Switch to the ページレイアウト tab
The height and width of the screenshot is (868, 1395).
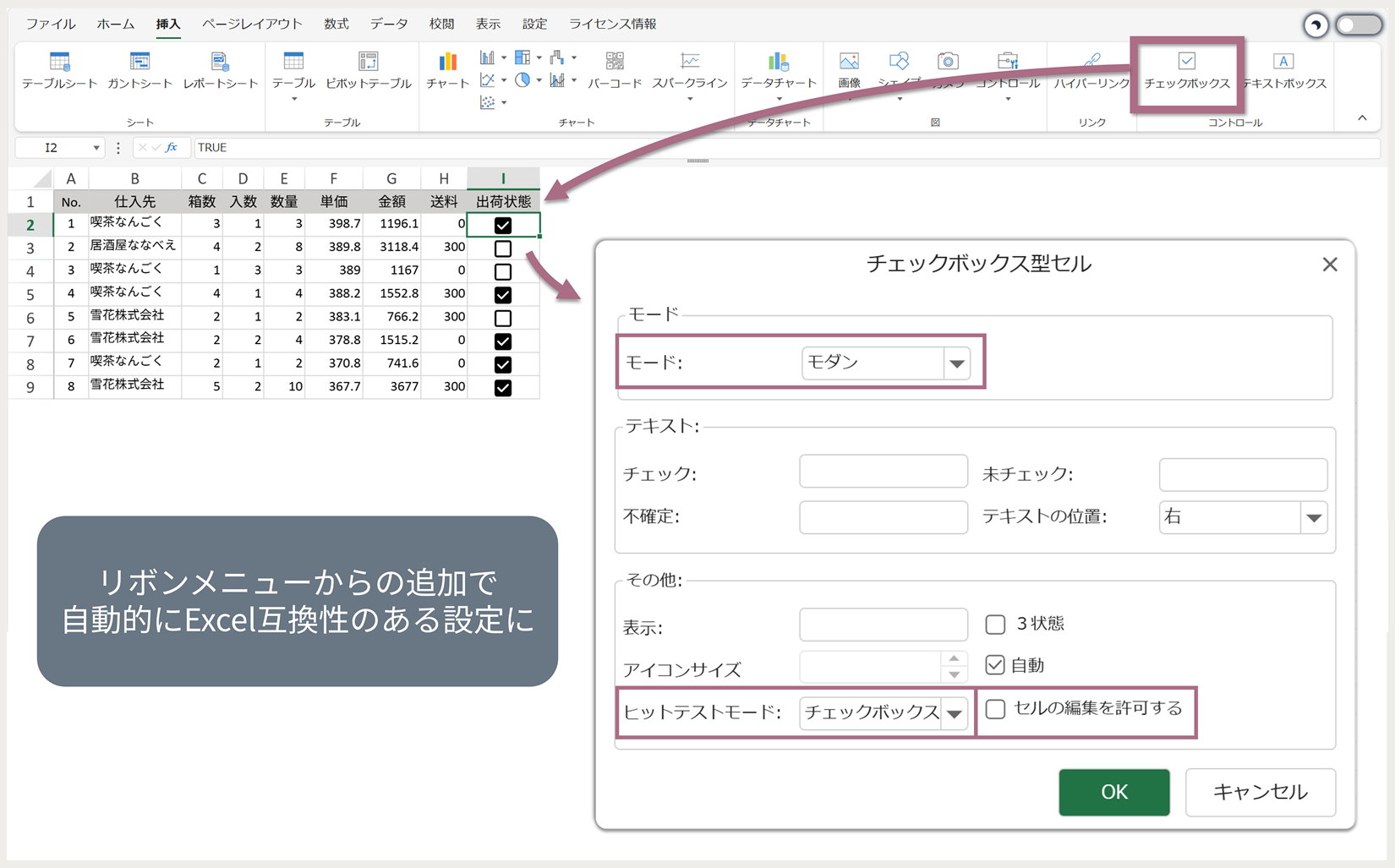(x=252, y=24)
